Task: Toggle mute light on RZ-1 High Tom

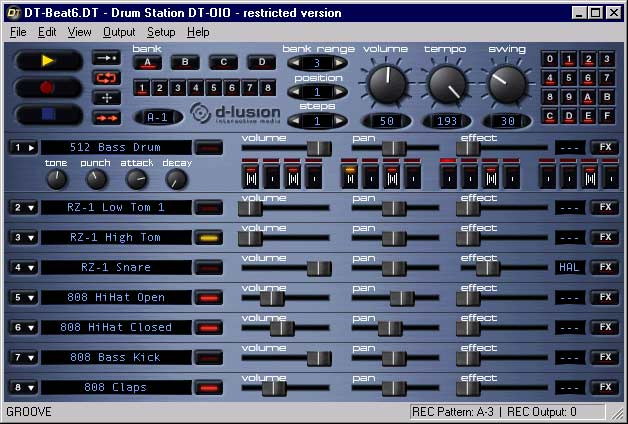Action: coord(208,238)
